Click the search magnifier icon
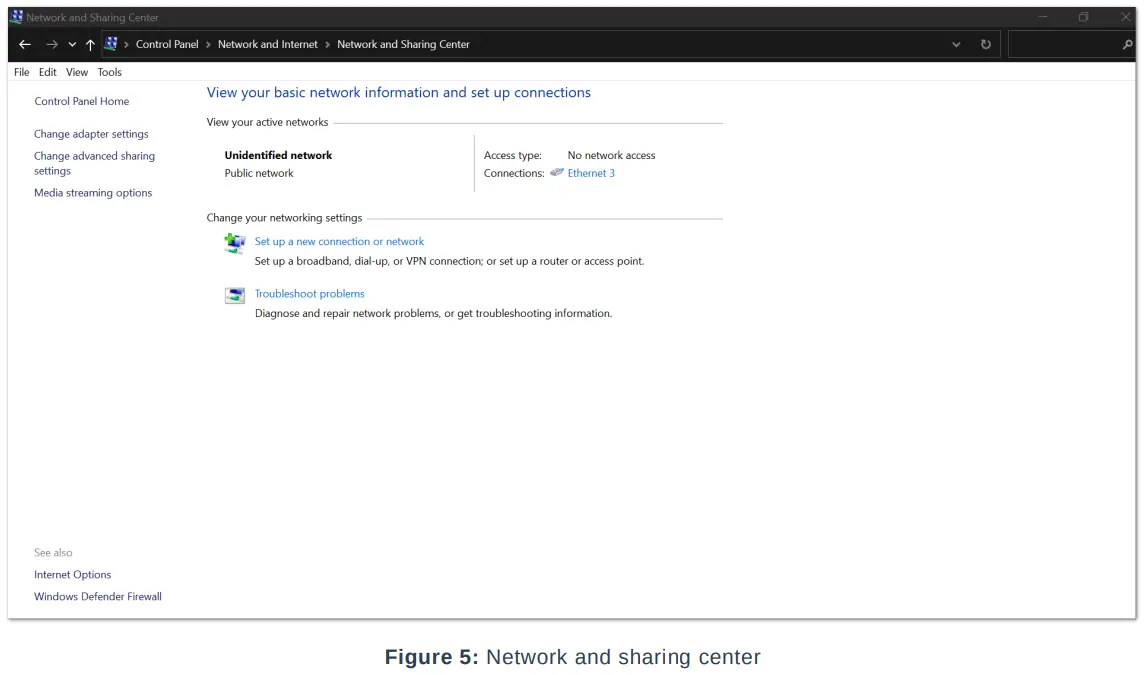 (1128, 44)
